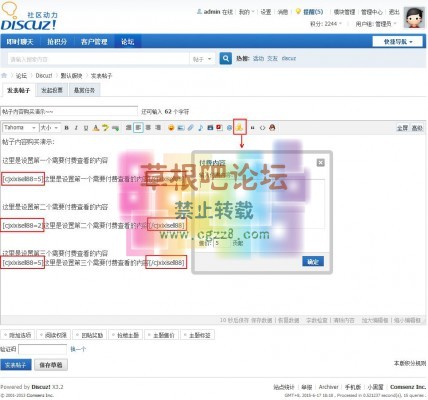Viewport: 428px width, 400px height.
Task: Click the blue search magnifier button
Action: 226,58
